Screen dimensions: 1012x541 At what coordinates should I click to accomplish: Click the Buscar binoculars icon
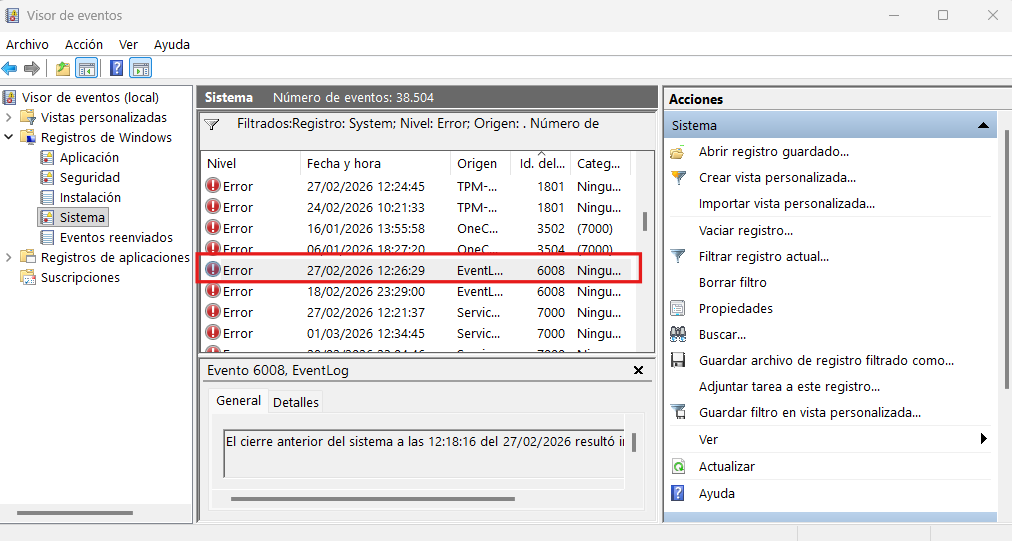678,334
